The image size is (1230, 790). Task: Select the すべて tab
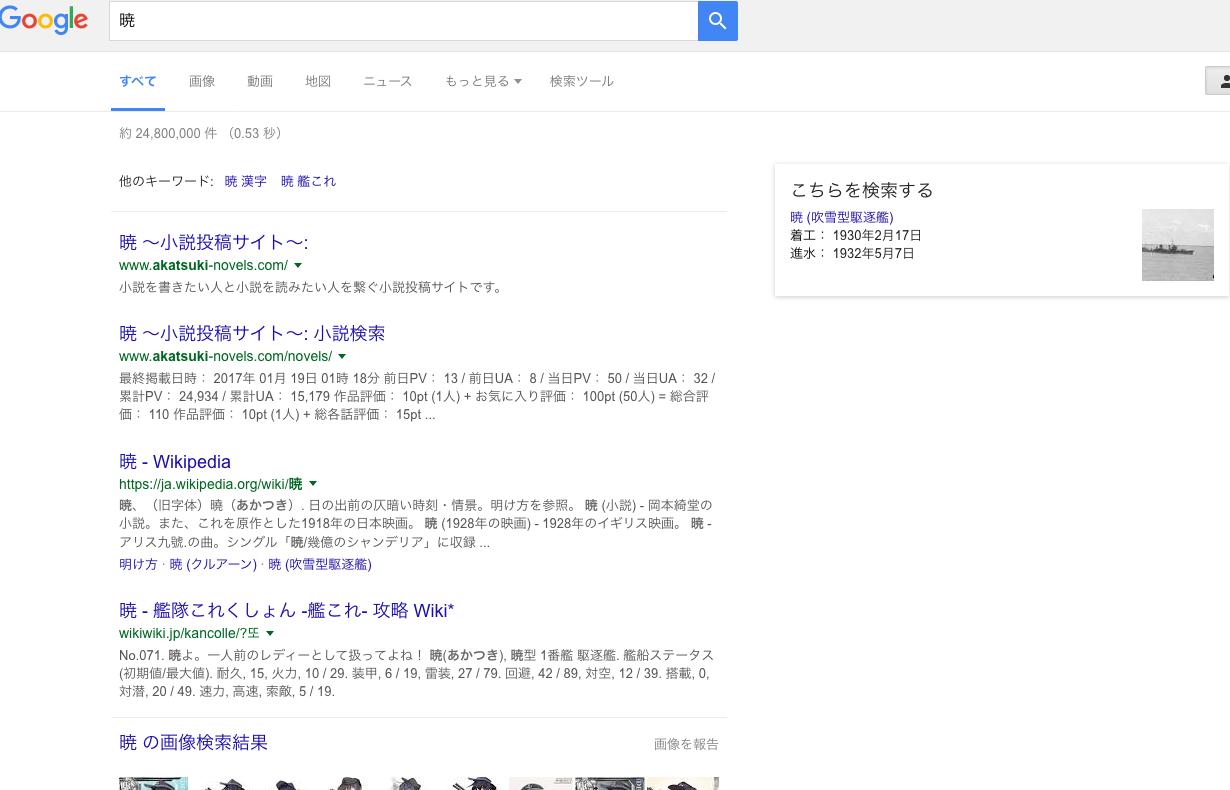point(138,81)
